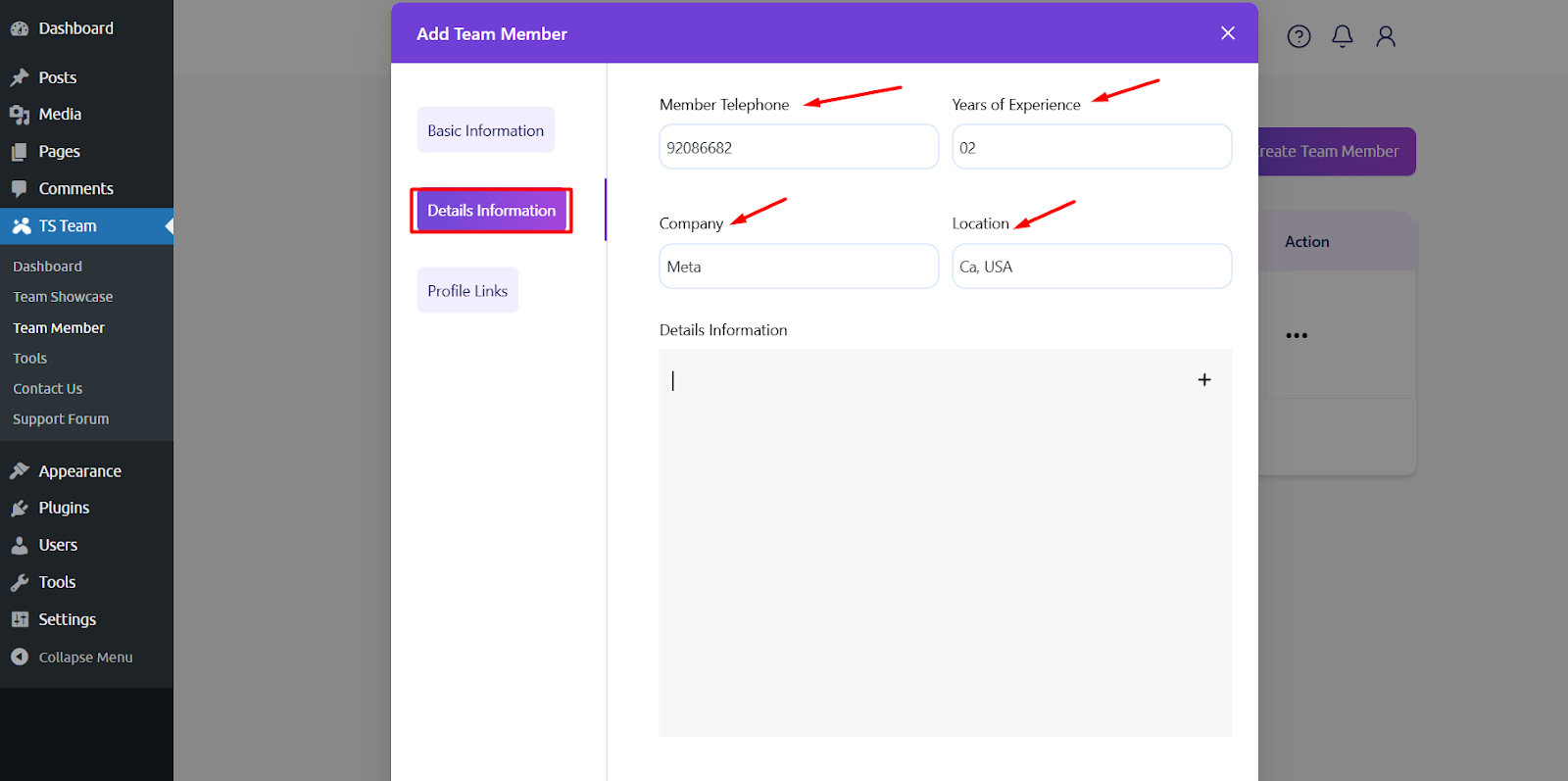The height and width of the screenshot is (781, 1568).
Task: Open the three-dots action menu
Action: click(x=1297, y=335)
